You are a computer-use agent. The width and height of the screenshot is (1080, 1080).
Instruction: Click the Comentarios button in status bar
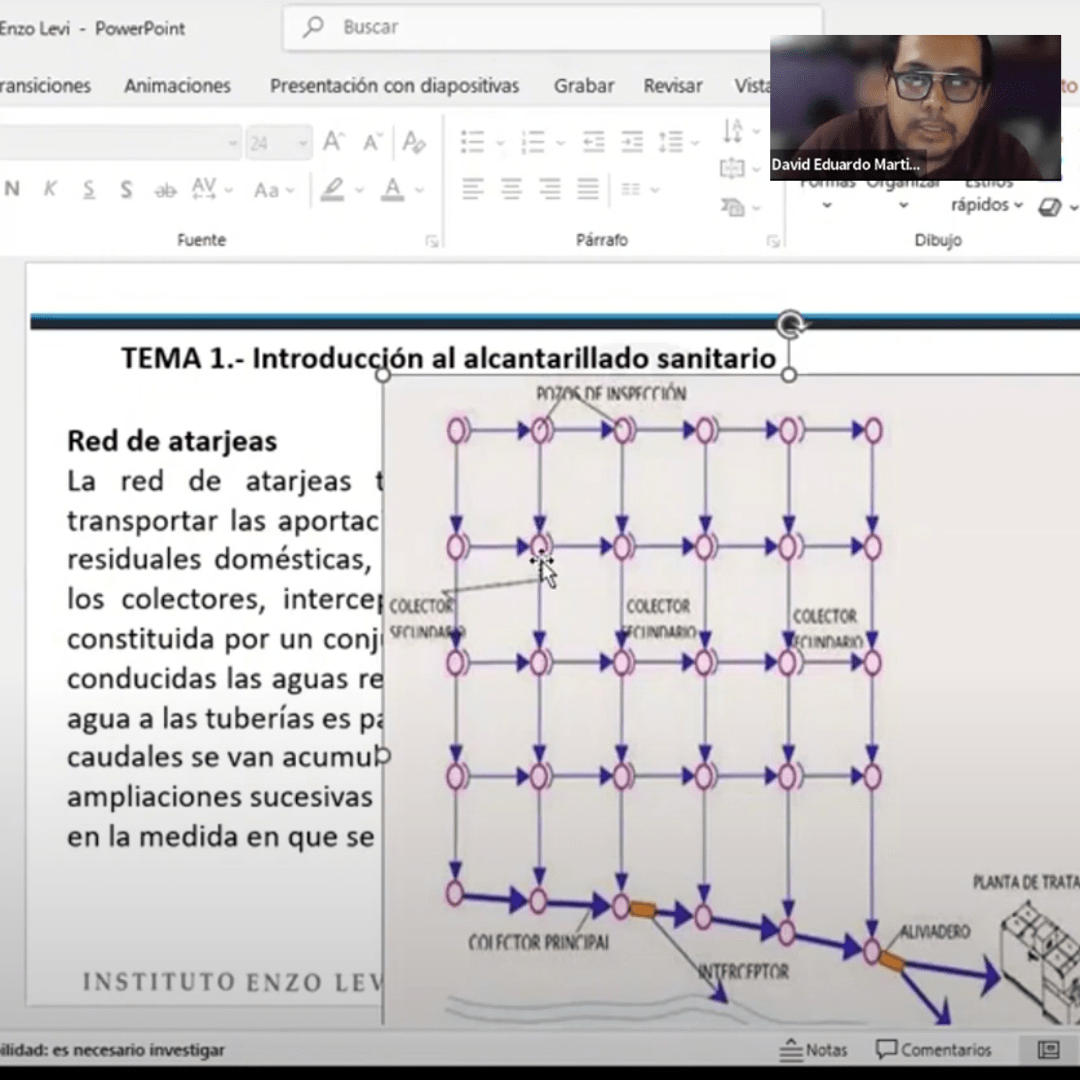(934, 1050)
